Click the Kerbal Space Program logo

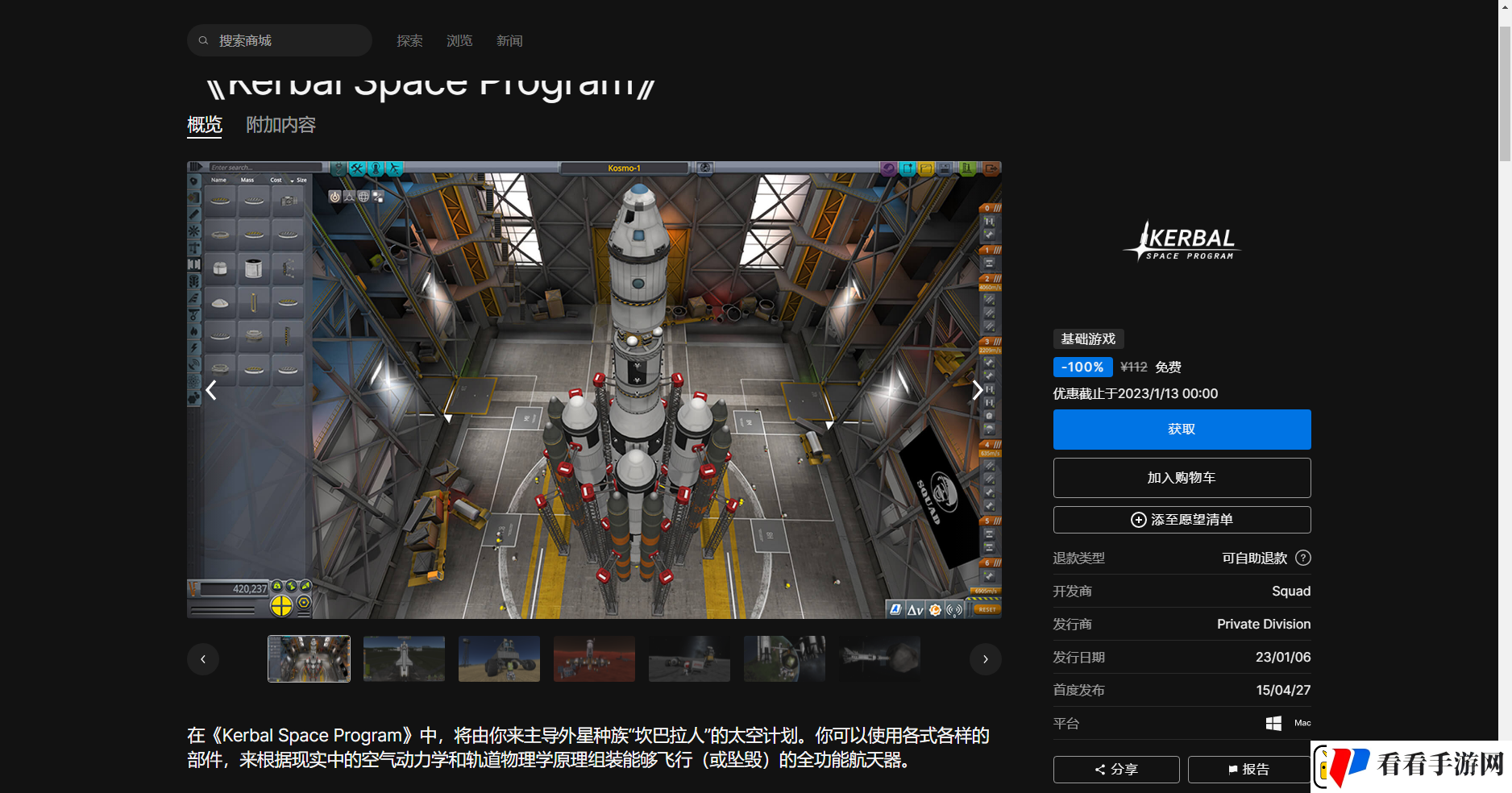[1182, 241]
